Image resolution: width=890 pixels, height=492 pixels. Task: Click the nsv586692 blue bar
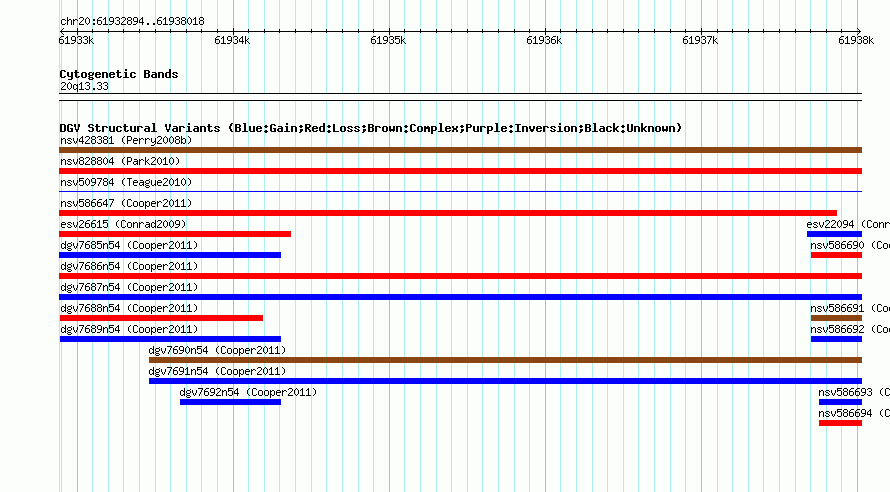[837, 339]
